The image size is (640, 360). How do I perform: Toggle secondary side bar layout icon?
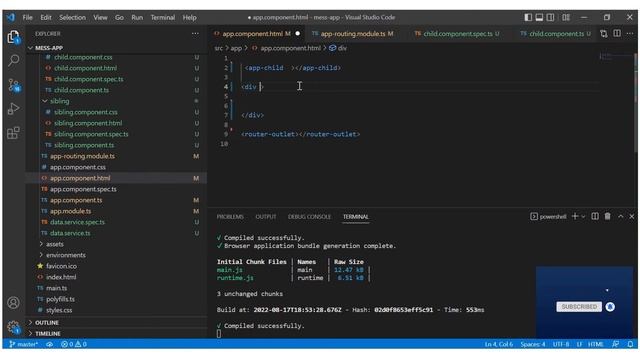coord(551,17)
